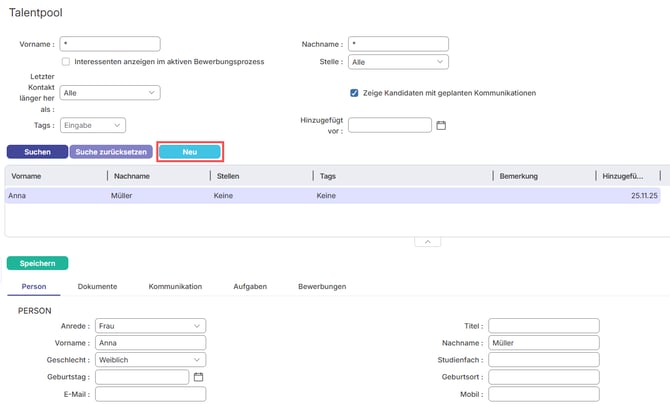Viewport: 670px width, 404px height.
Task: Open the Kommunikation tab
Action: pyautogui.click(x=175, y=286)
